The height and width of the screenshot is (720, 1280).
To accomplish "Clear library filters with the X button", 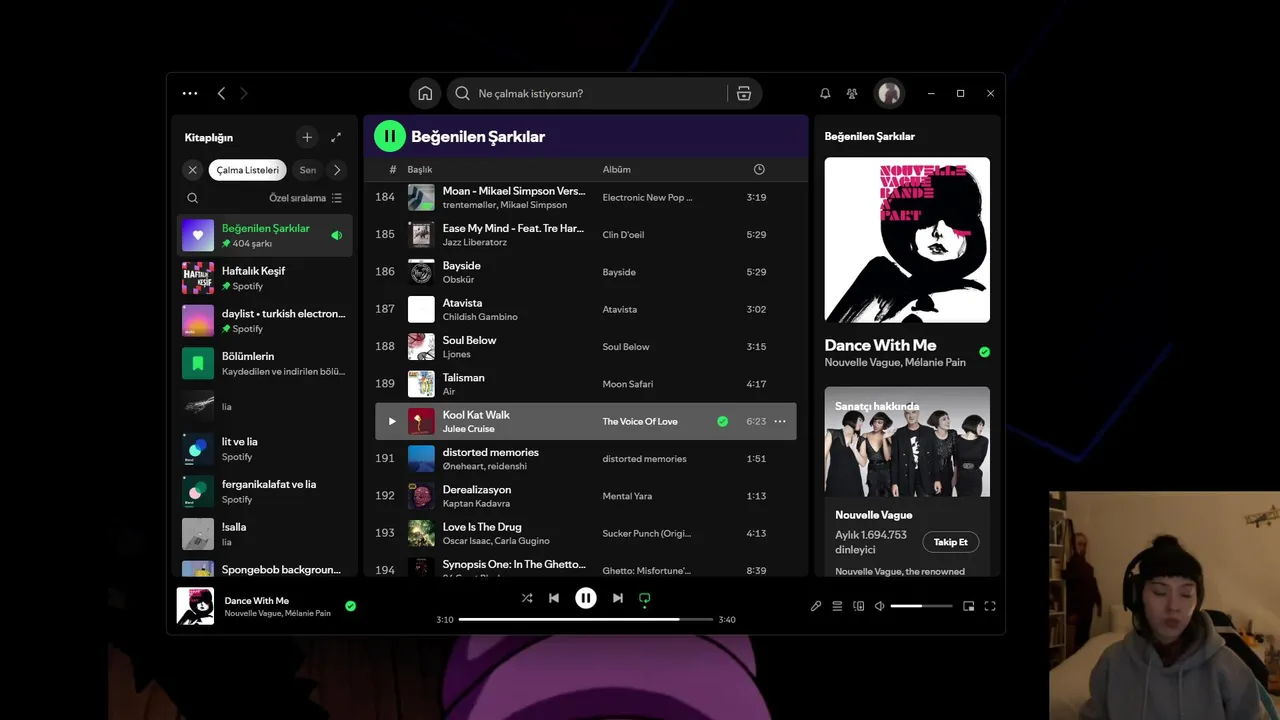I will click(x=192, y=170).
